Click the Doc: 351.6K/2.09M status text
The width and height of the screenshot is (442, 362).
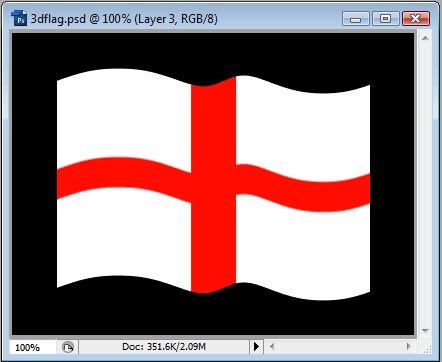point(164,347)
